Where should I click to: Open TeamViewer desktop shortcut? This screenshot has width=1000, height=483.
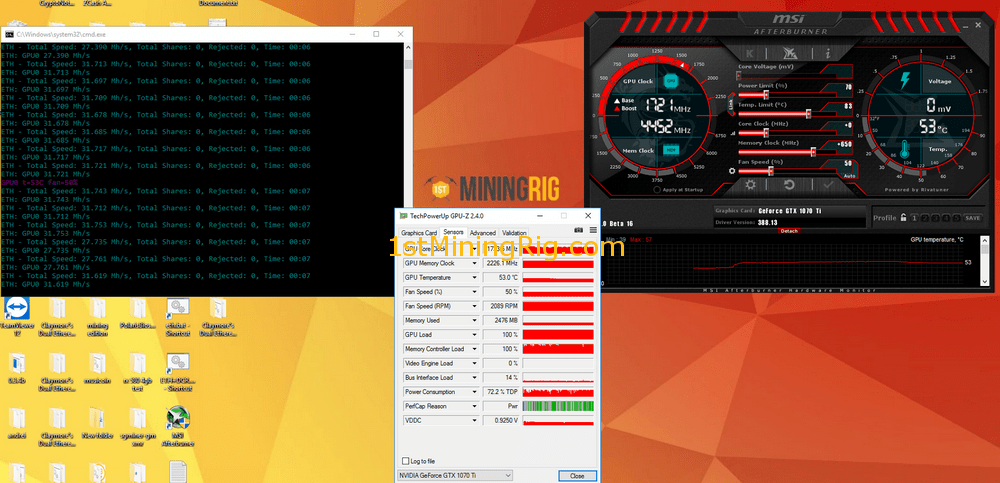coord(17,310)
